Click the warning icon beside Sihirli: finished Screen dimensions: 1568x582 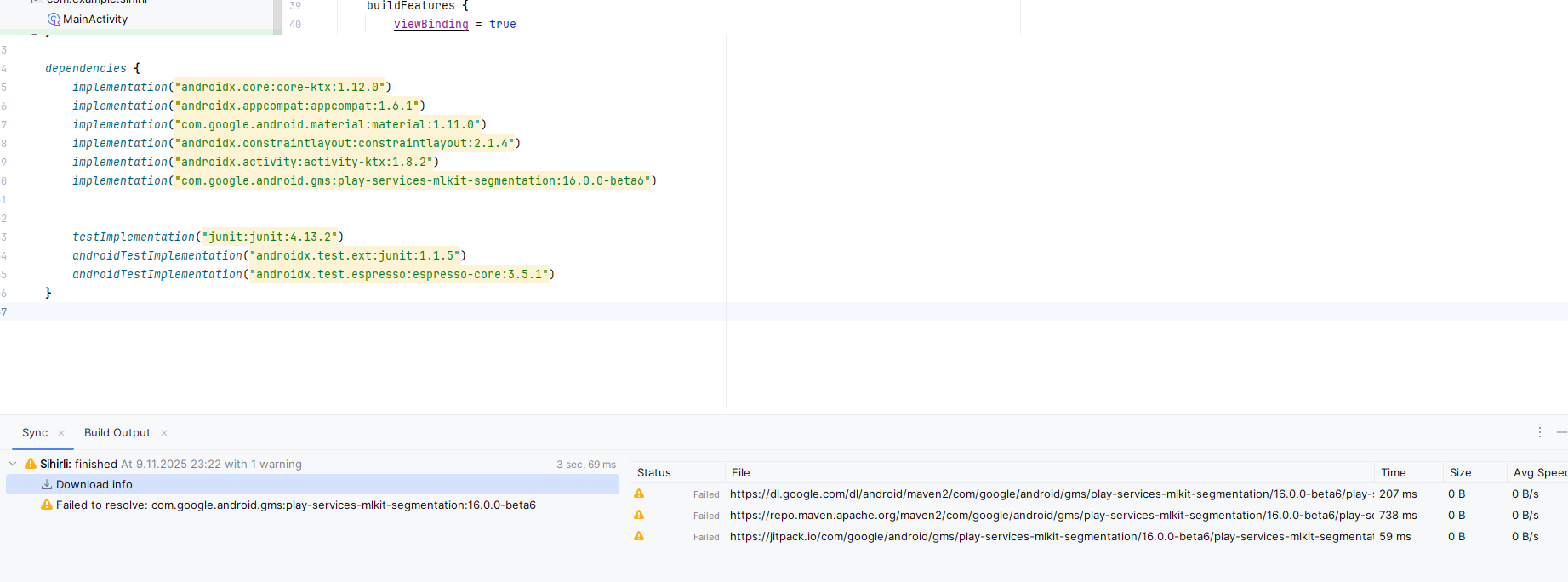[31, 464]
